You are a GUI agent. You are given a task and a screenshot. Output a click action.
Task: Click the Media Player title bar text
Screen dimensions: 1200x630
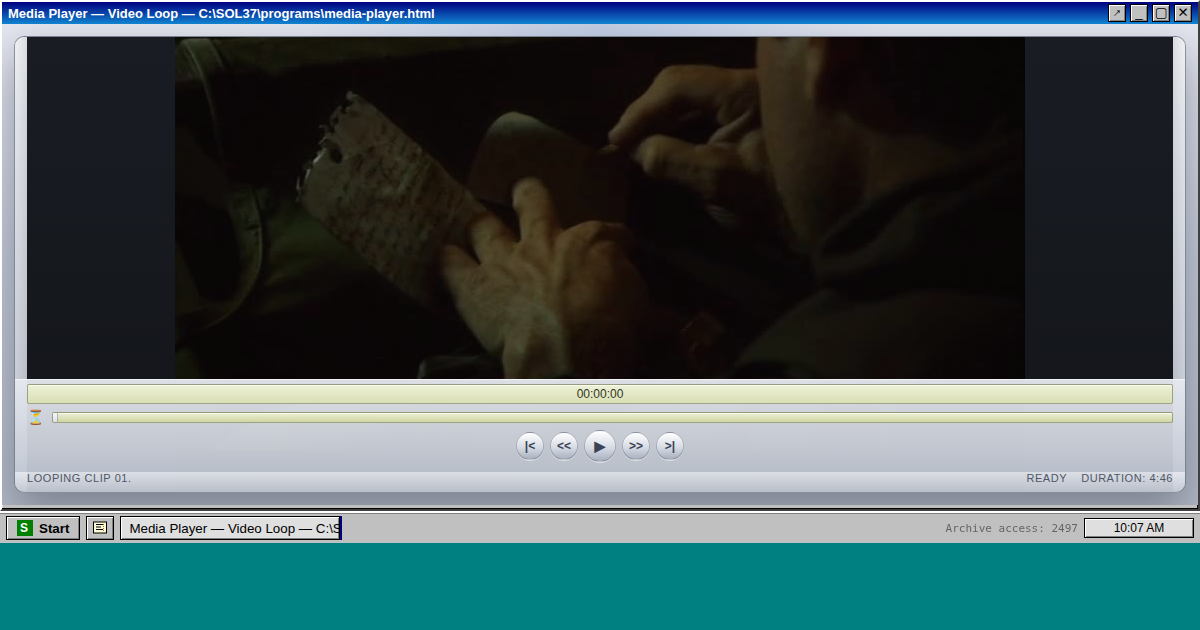pos(221,13)
